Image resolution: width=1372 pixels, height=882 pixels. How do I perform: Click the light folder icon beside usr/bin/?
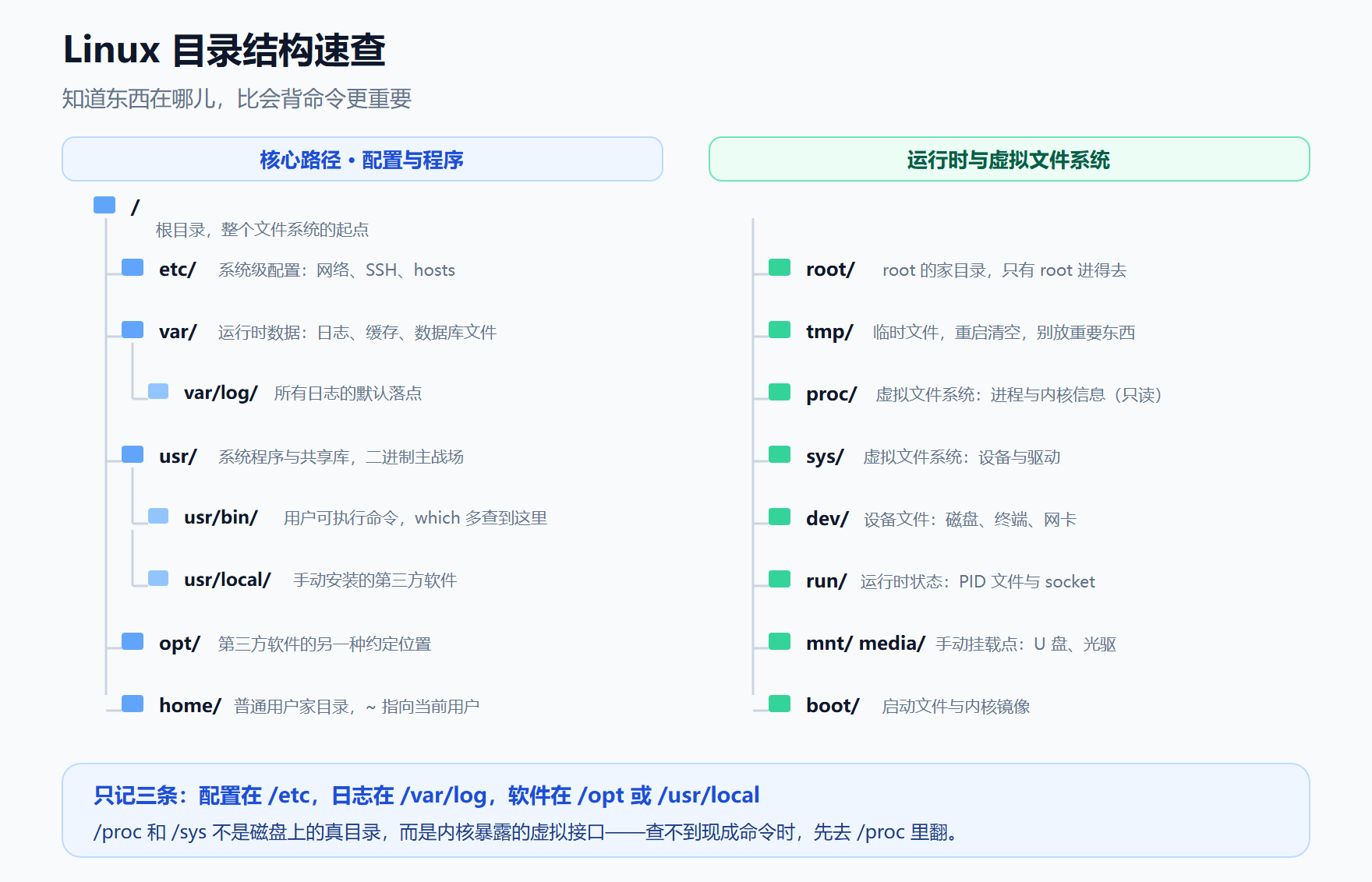(x=158, y=516)
